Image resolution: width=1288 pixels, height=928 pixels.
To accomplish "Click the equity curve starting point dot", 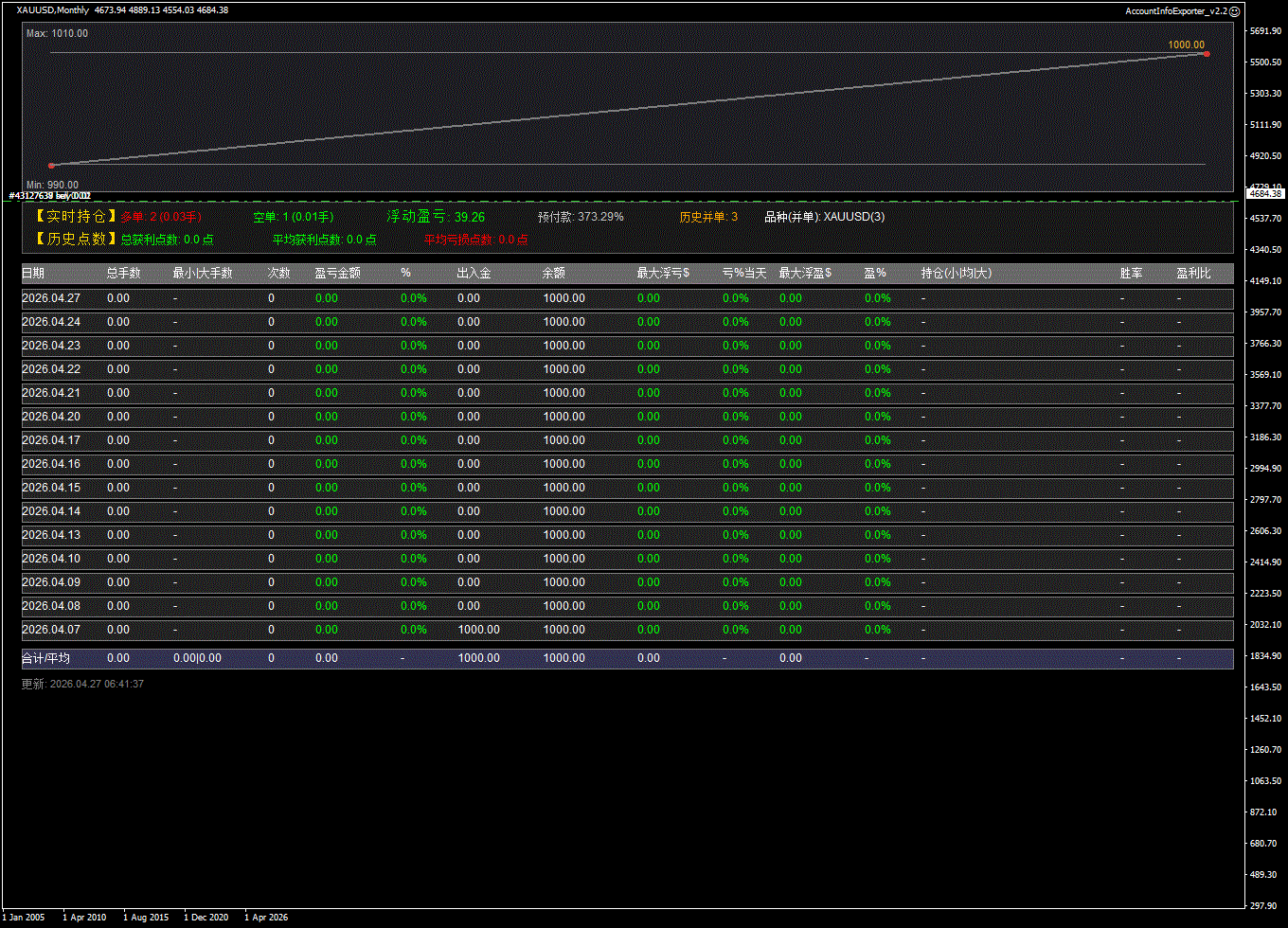I will point(51,166).
